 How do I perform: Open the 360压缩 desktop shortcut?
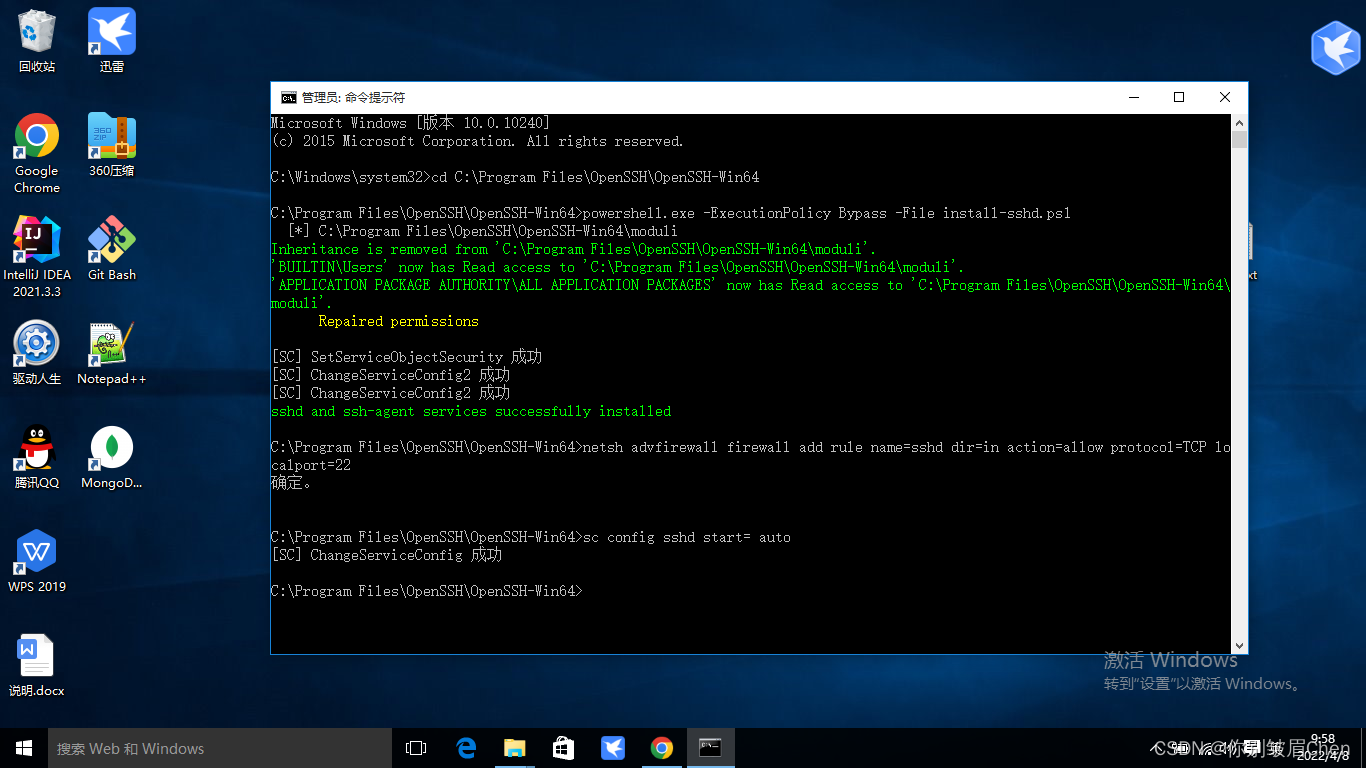[x=112, y=137]
